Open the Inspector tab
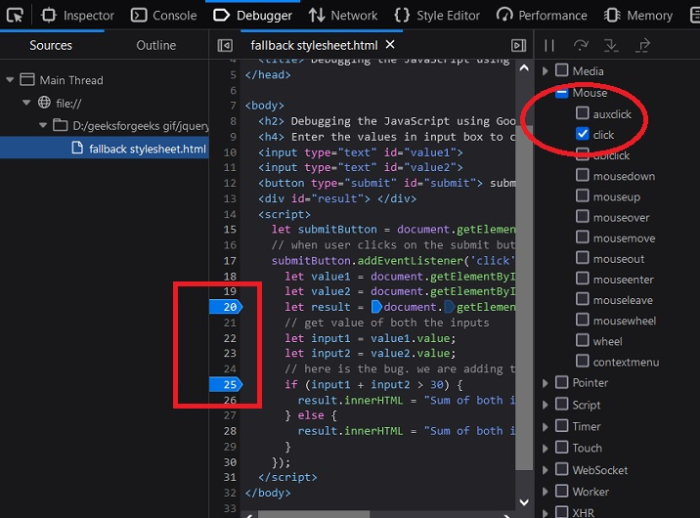 (x=78, y=16)
